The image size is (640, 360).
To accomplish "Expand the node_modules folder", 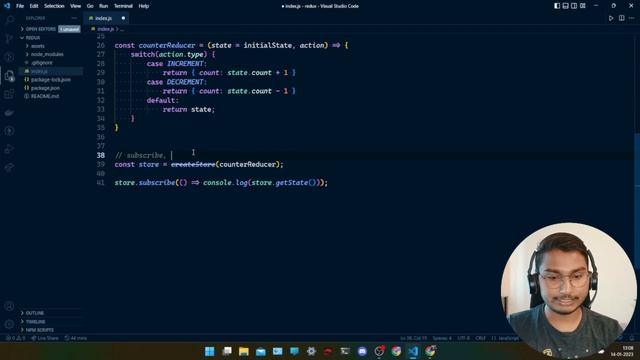I will 47,54.
